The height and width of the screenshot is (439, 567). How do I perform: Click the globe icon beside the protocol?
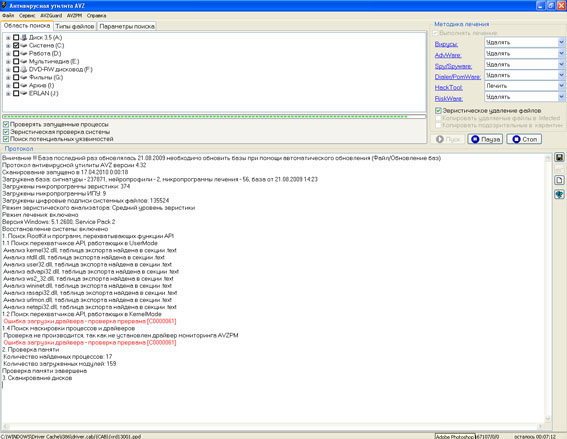[559, 195]
